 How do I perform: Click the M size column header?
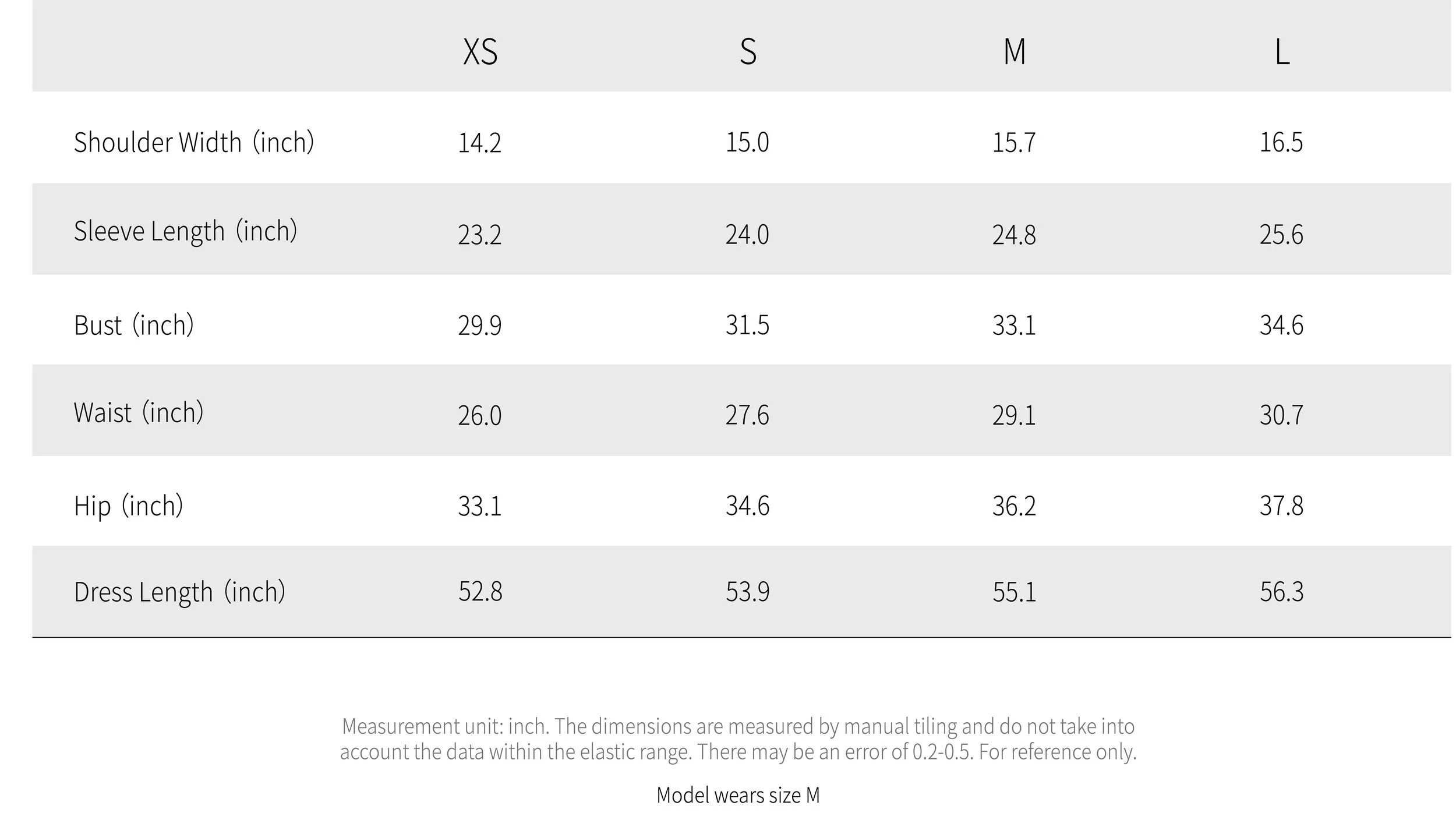pos(1015,52)
